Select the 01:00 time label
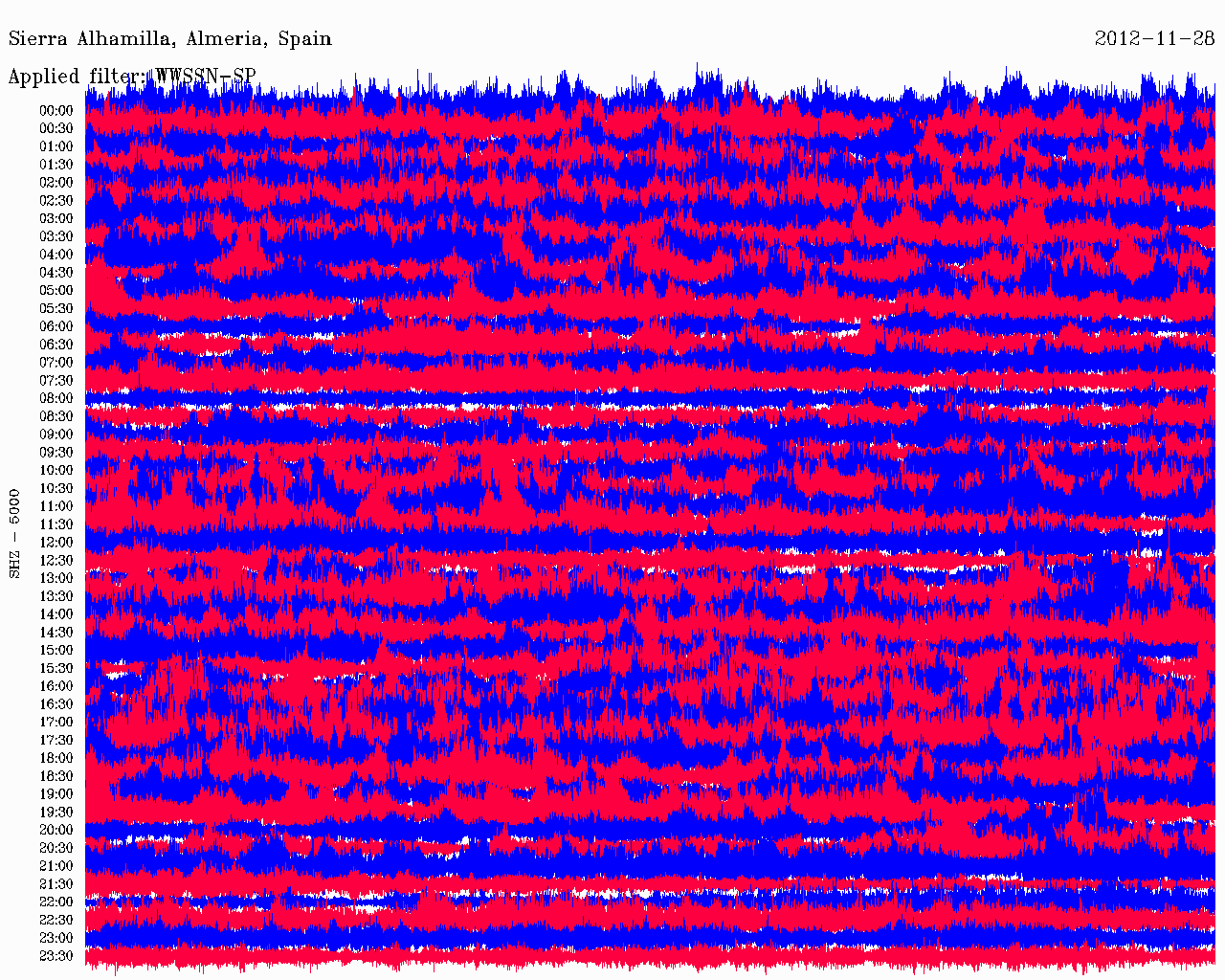Image resolution: width=1225 pixels, height=980 pixels. pyautogui.click(x=56, y=146)
